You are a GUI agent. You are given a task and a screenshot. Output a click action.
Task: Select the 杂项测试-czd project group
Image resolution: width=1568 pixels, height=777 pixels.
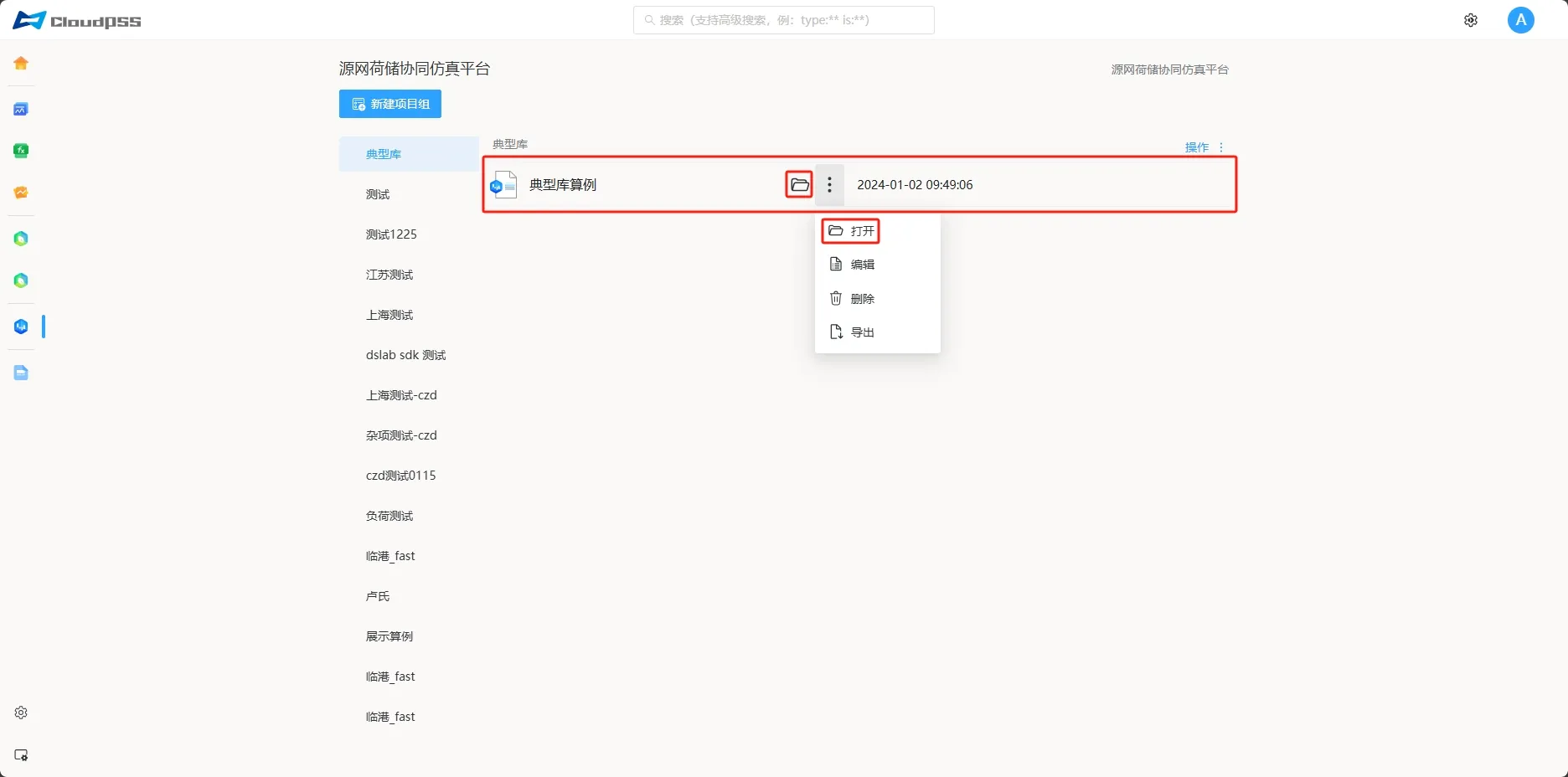pos(409,435)
